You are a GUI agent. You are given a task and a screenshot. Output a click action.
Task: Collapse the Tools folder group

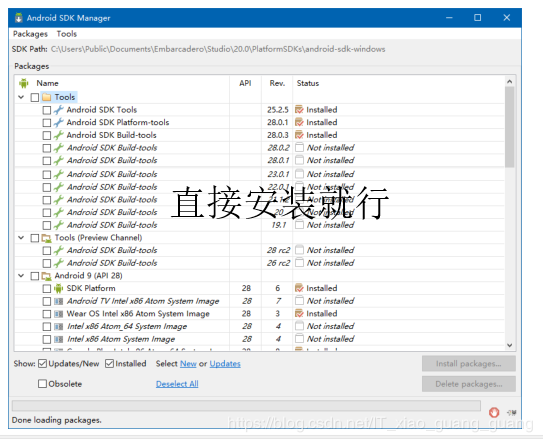click(x=21, y=97)
